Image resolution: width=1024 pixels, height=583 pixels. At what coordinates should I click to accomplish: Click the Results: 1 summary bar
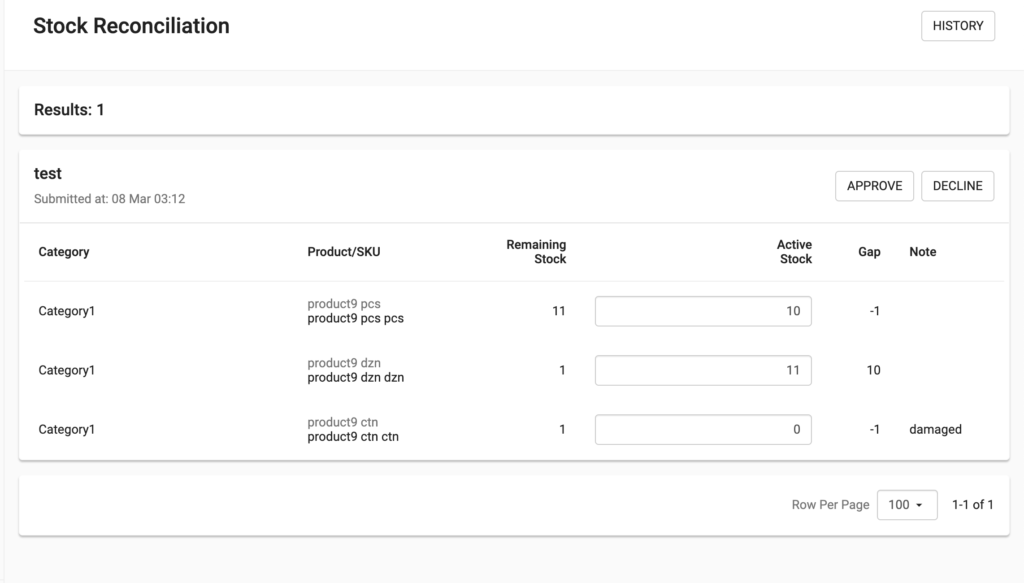click(x=514, y=110)
